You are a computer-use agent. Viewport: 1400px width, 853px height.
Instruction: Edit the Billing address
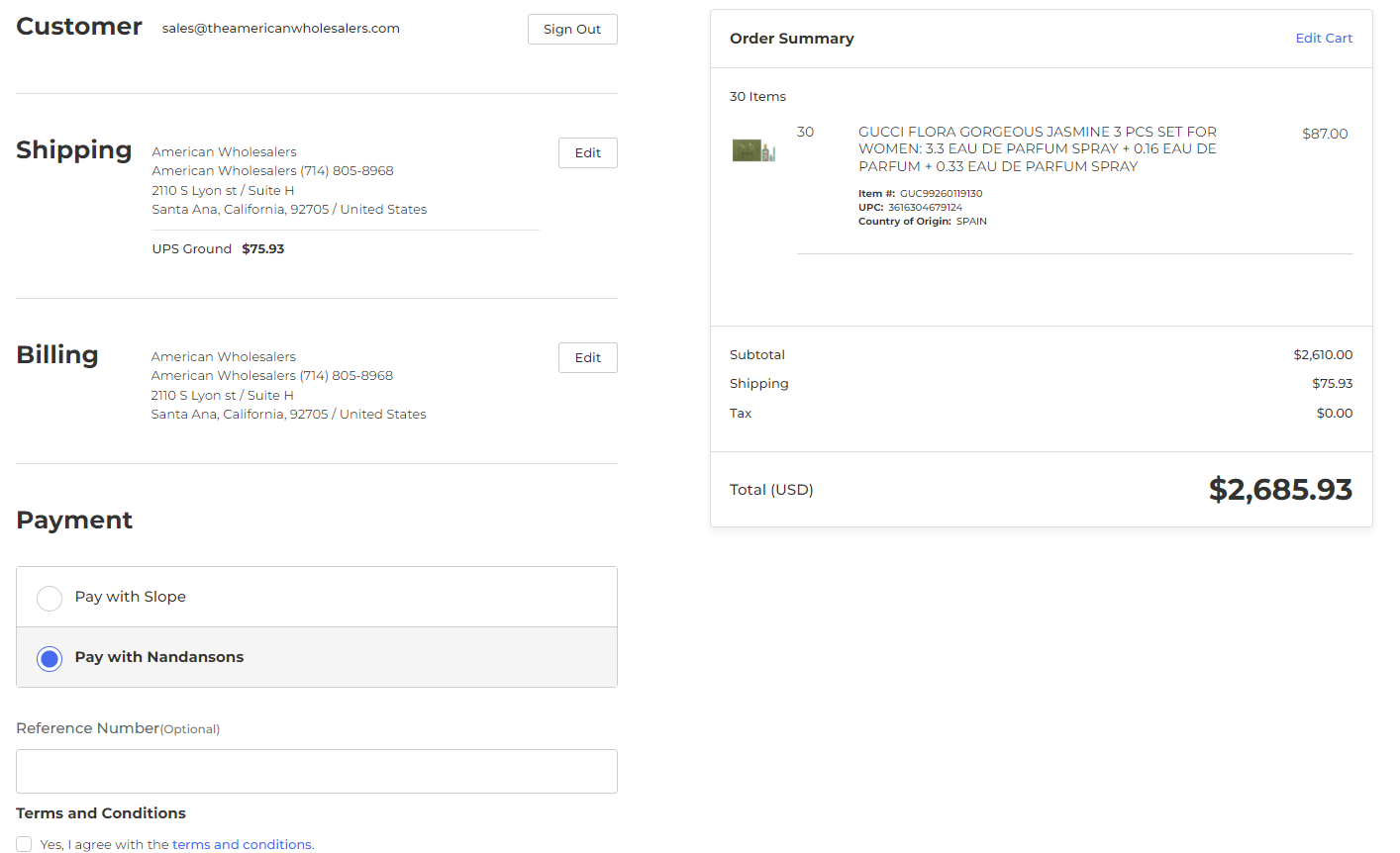(588, 358)
